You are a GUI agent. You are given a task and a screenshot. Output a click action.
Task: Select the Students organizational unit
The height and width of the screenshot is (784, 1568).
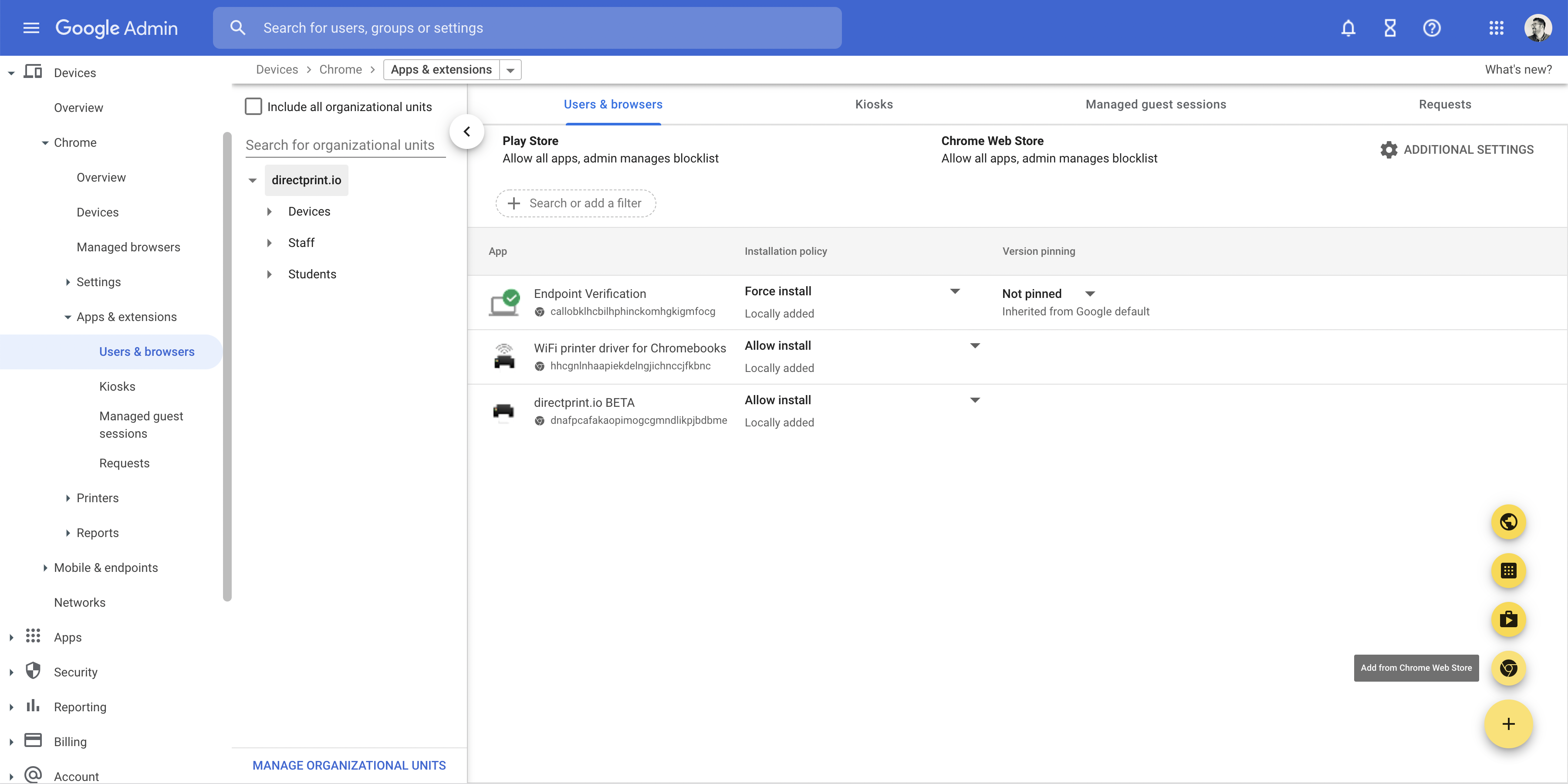tap(312, 274)
